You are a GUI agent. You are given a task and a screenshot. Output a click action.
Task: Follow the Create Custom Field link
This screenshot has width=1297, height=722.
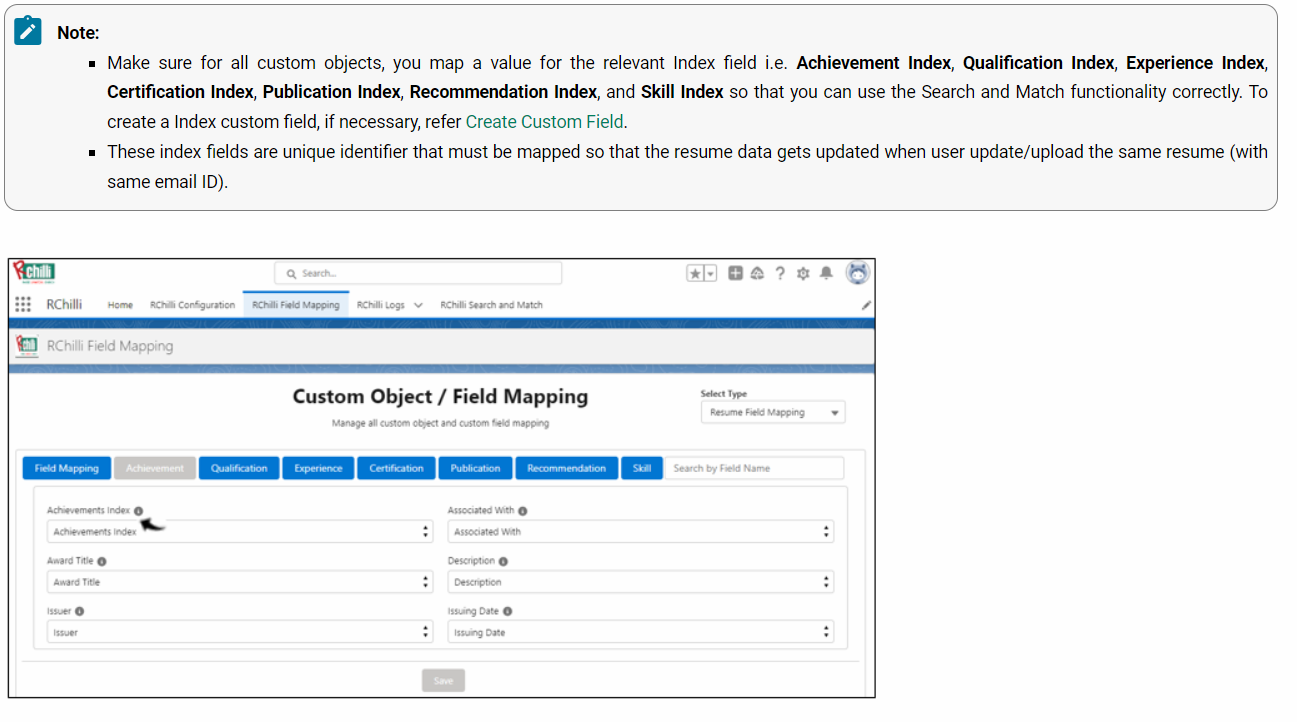pyautogui.click(x=544, y=121)
